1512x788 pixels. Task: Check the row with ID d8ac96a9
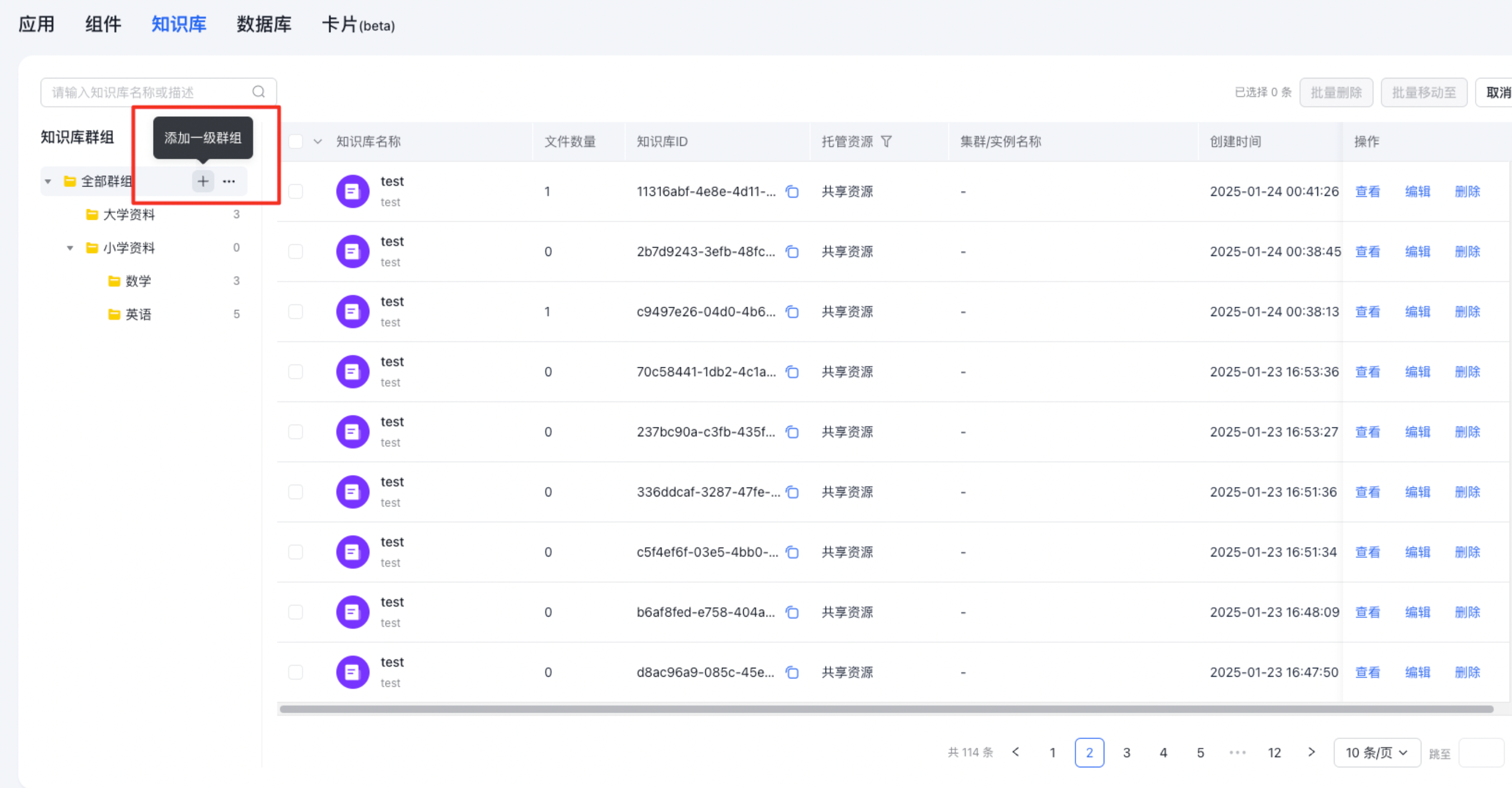(x=295, y=672)
